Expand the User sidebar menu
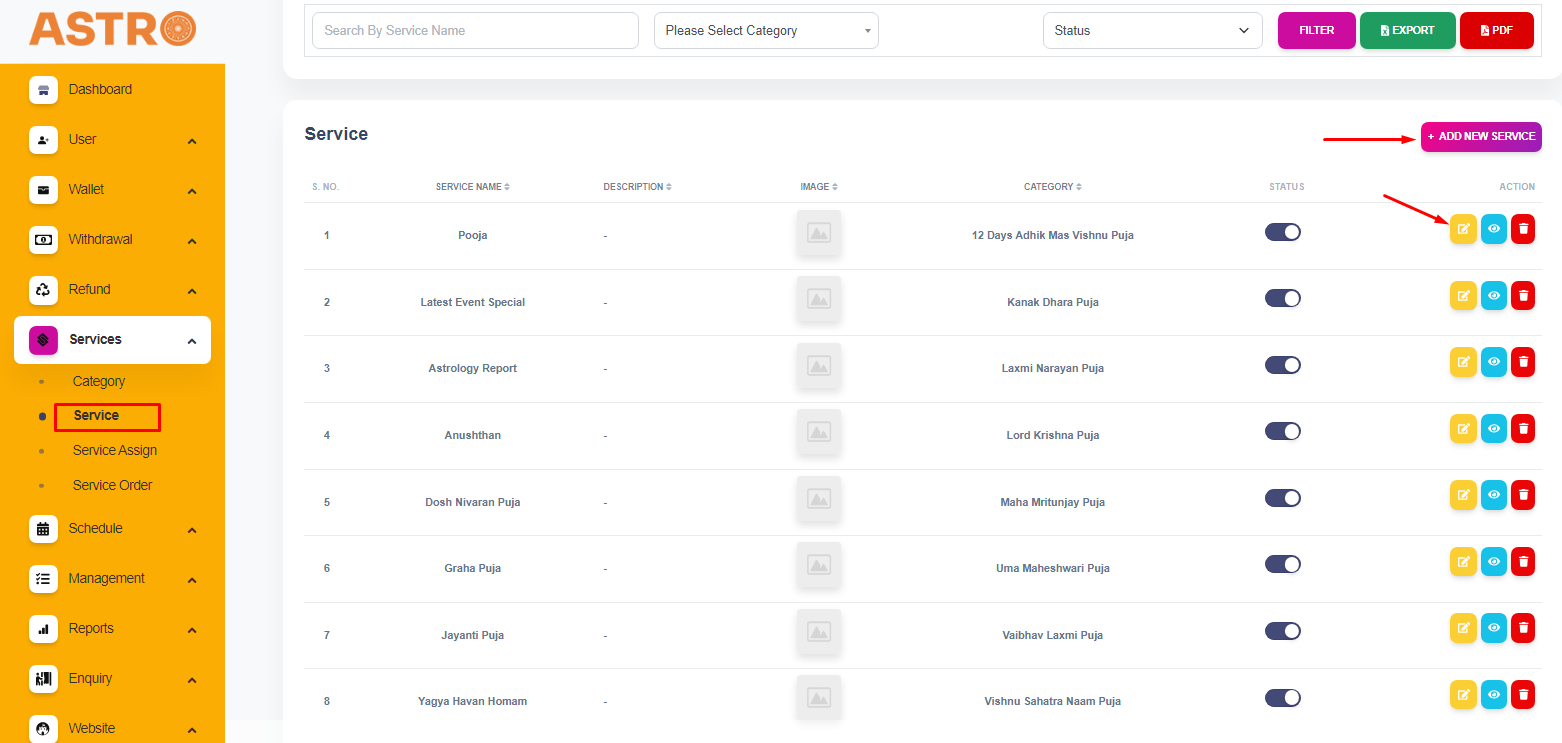 [x=112, y=140]
